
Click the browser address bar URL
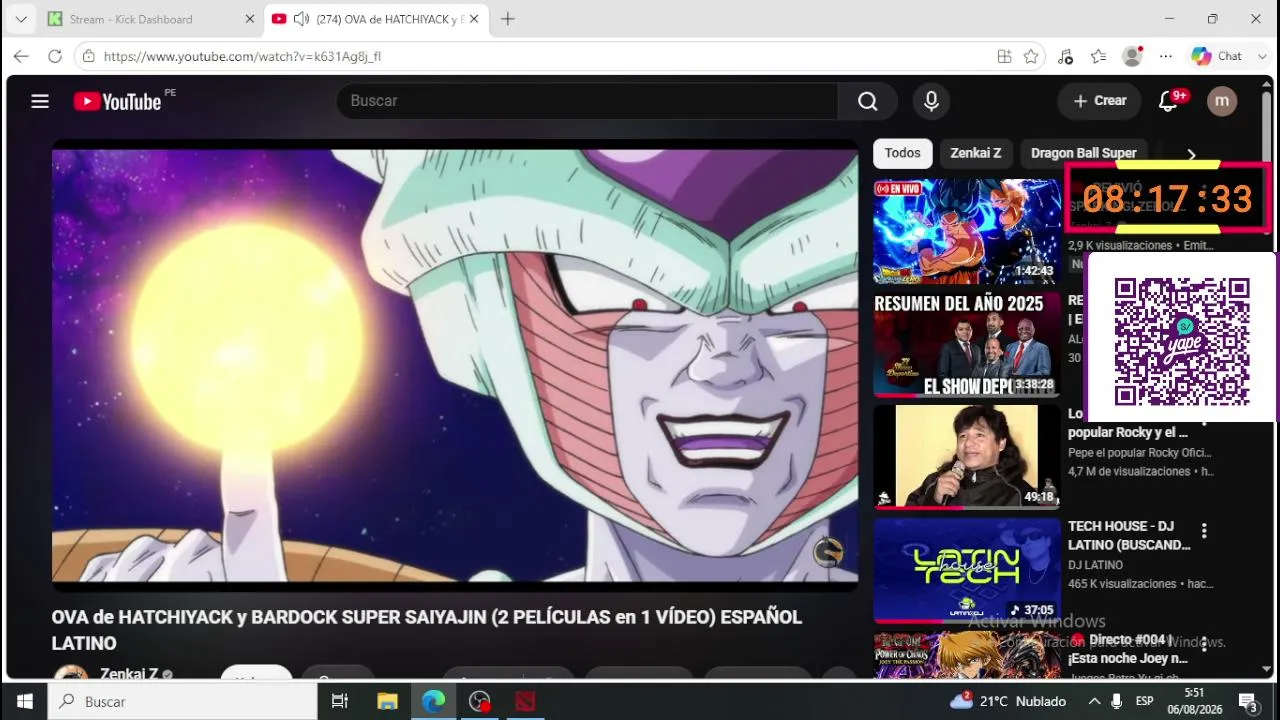click(x=242, y=56)
